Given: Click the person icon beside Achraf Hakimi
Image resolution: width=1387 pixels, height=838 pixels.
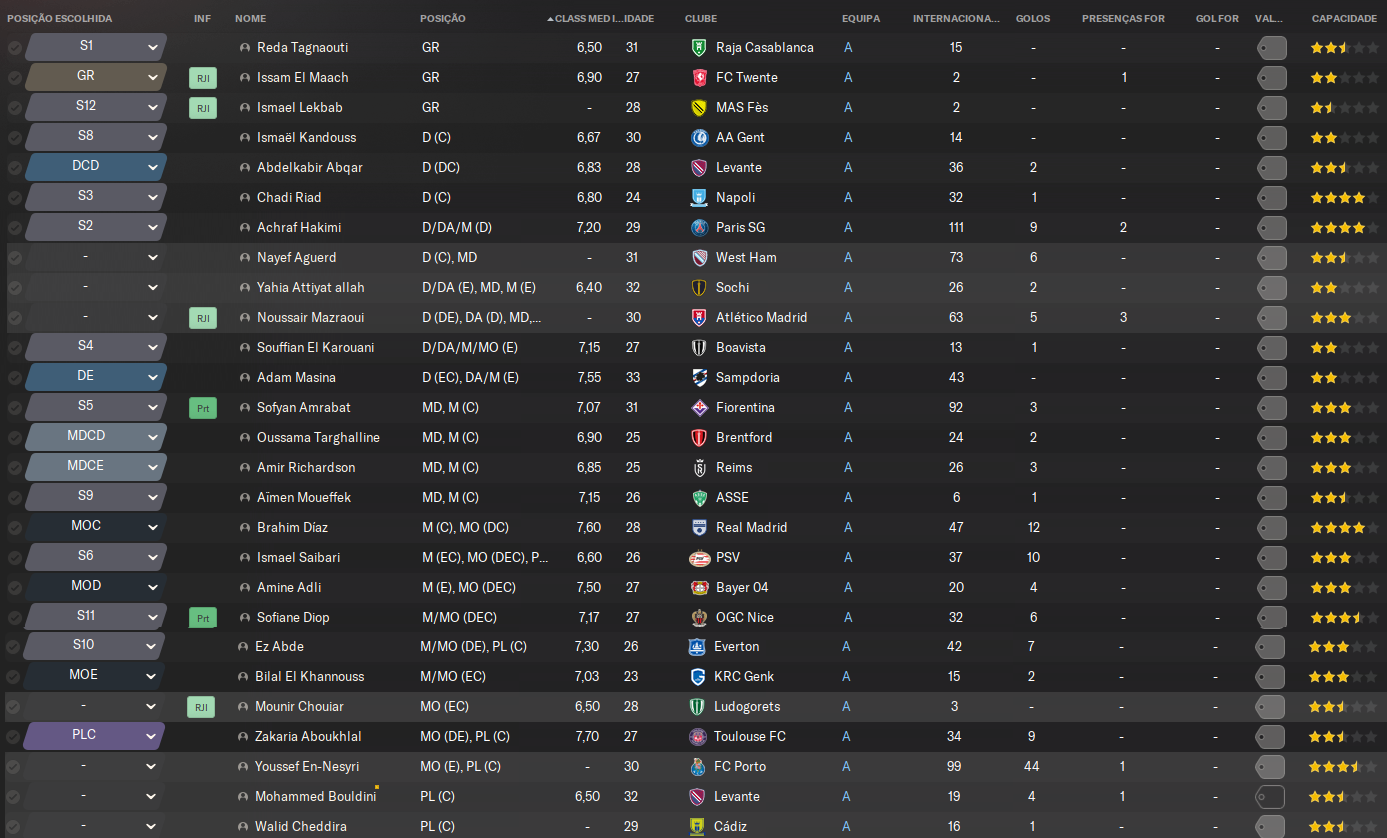Looking at the screenshot, I should 245,228.
